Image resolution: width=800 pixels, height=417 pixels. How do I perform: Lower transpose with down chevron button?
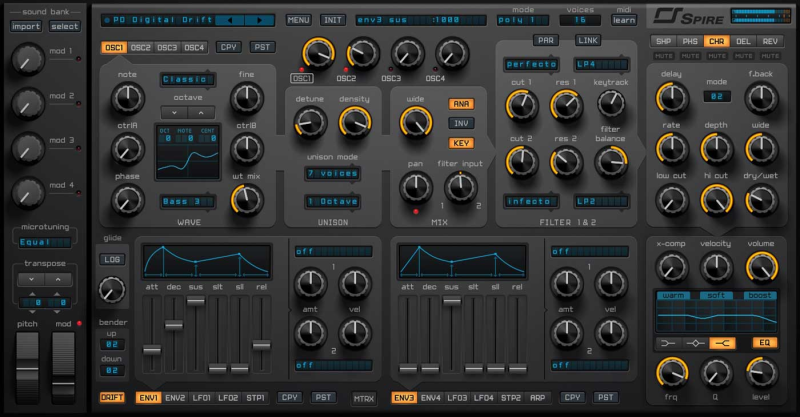point(32,279)
